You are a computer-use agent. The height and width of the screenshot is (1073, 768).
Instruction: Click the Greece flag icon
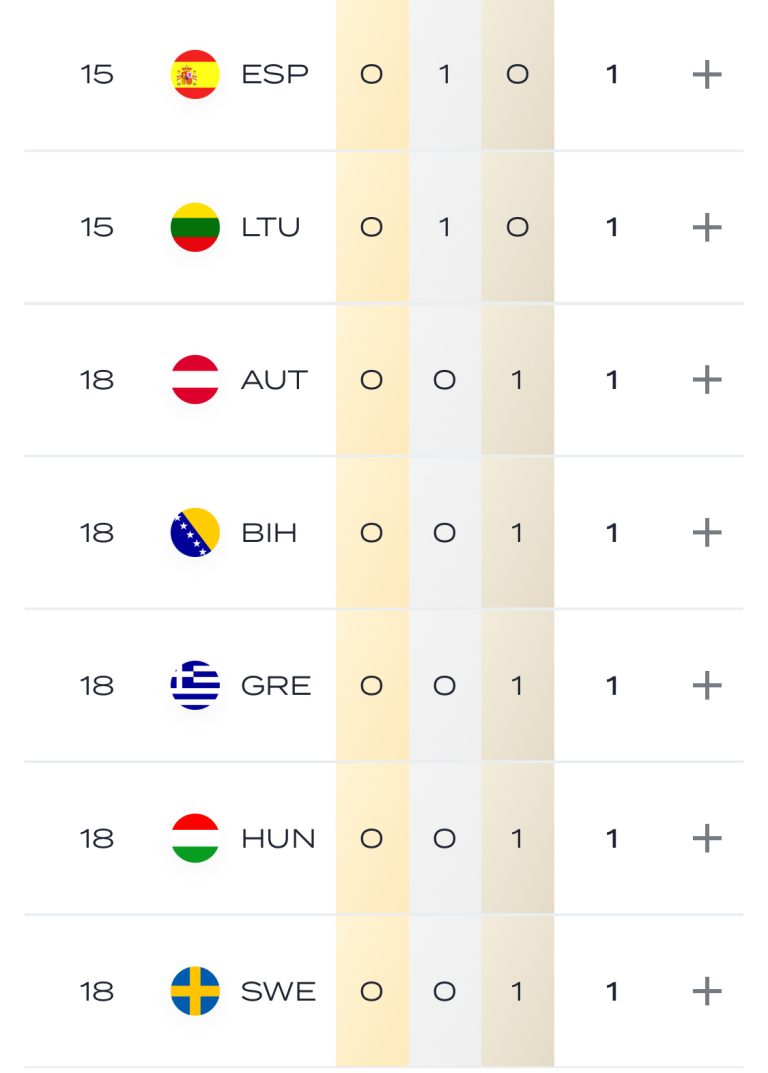tap(195, 686)
